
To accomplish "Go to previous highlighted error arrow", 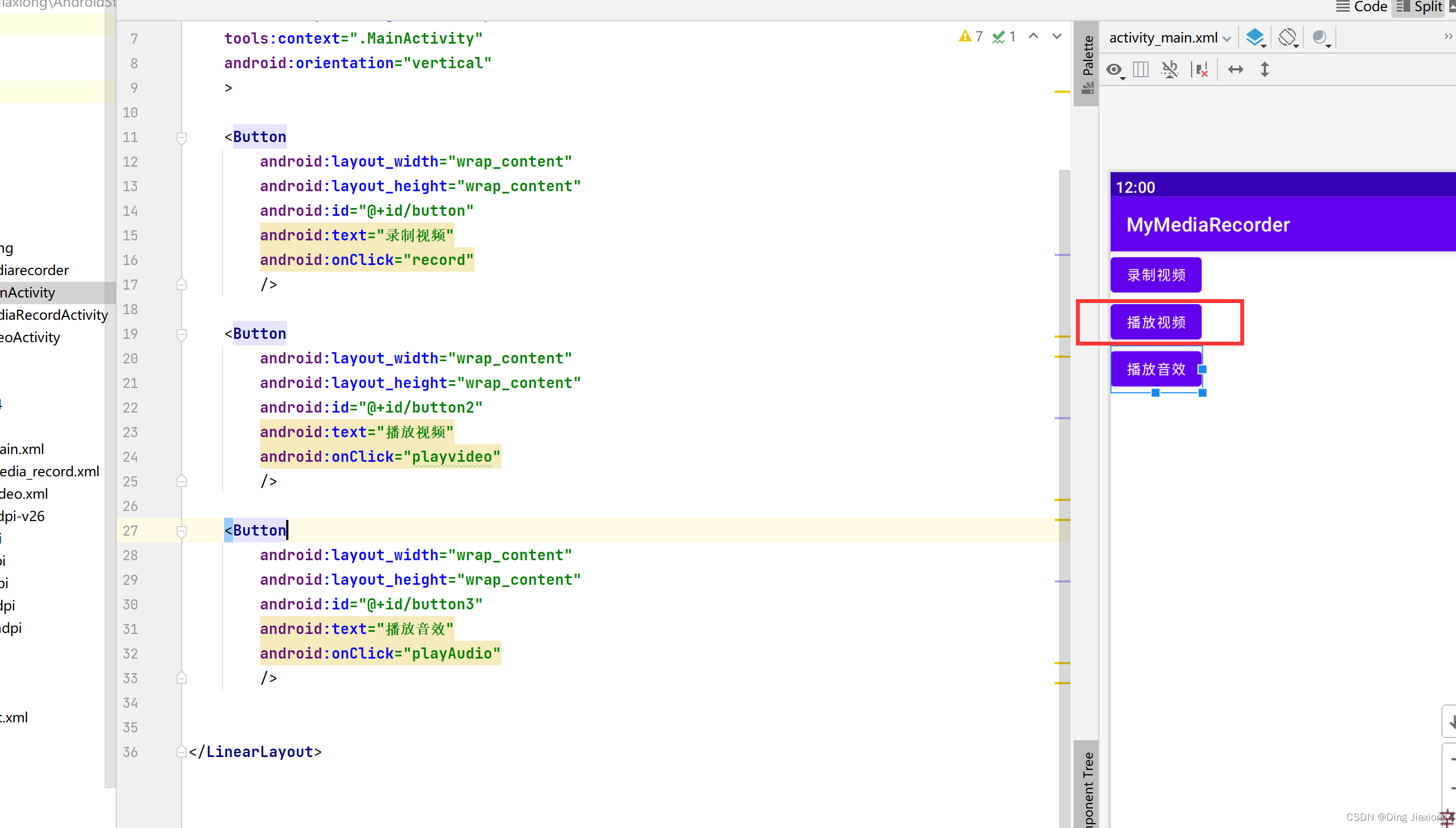I will point(1033,36).
